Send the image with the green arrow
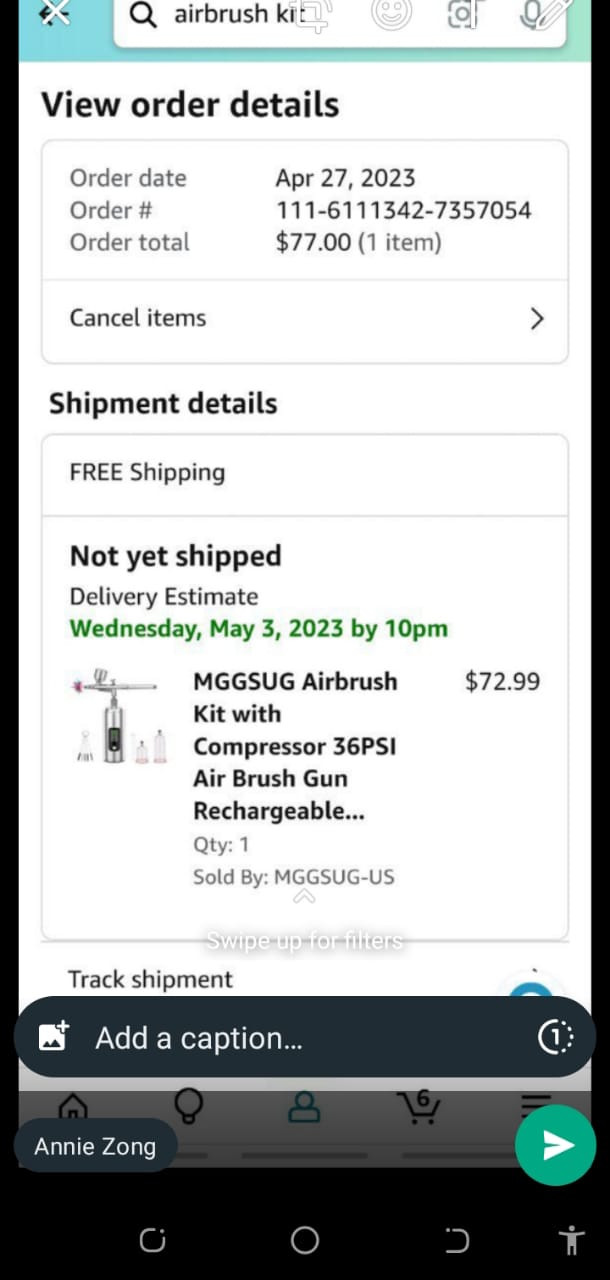Viewport: 610px width, 1280px height. (556, 1145)
